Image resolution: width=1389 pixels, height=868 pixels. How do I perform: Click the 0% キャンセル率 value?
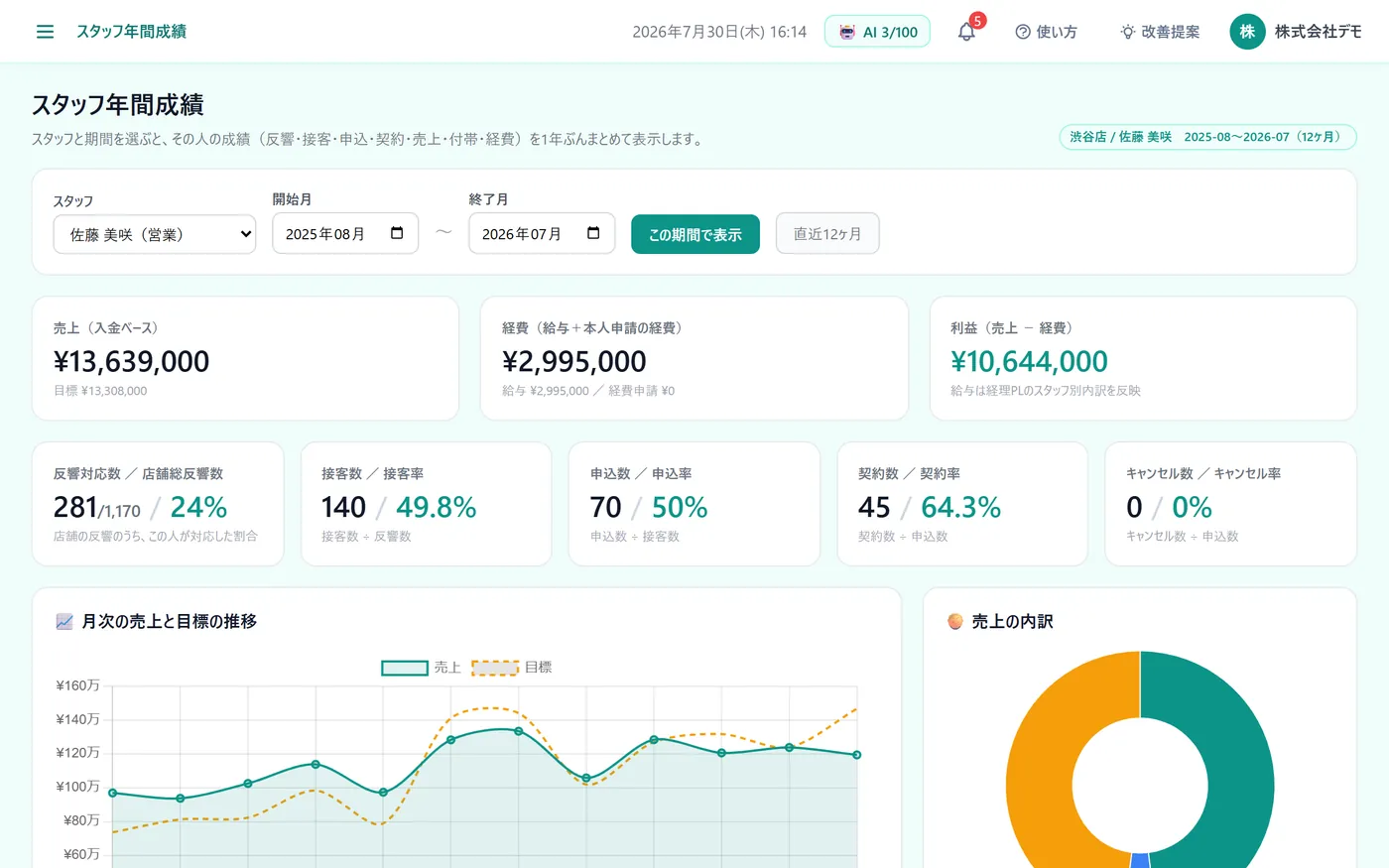[1192, 507]
